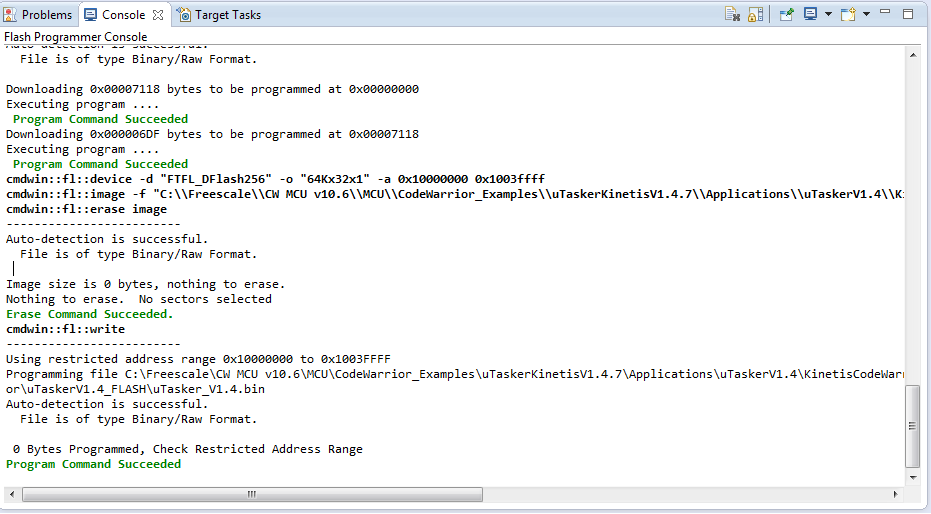
Task: Click the Clear Console icon
Action: pos(732,15)
